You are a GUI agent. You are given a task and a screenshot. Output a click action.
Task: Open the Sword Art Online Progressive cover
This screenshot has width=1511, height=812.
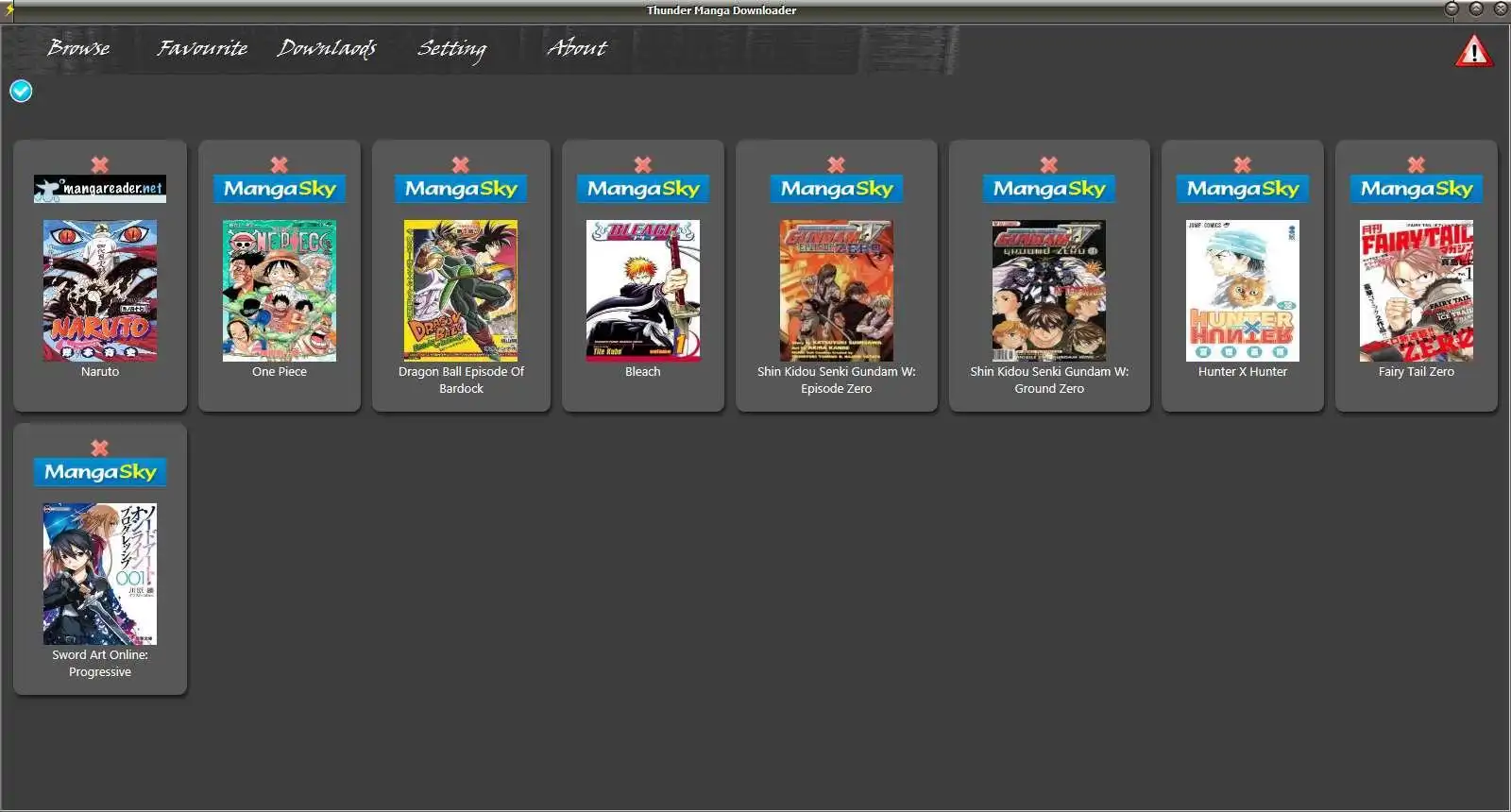(x=100, y=574)
